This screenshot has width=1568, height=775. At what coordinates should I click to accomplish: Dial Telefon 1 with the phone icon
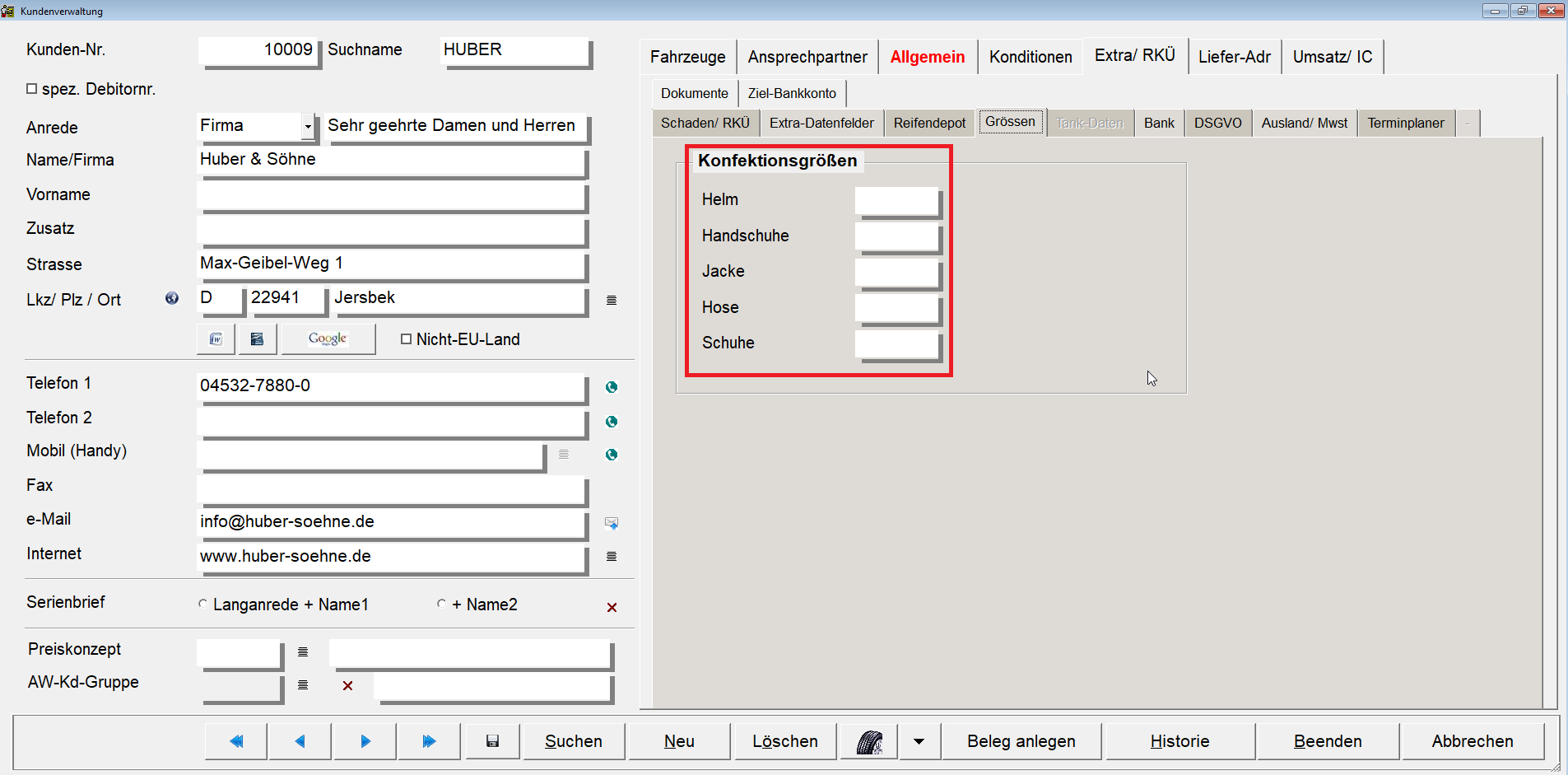[612, 387]
